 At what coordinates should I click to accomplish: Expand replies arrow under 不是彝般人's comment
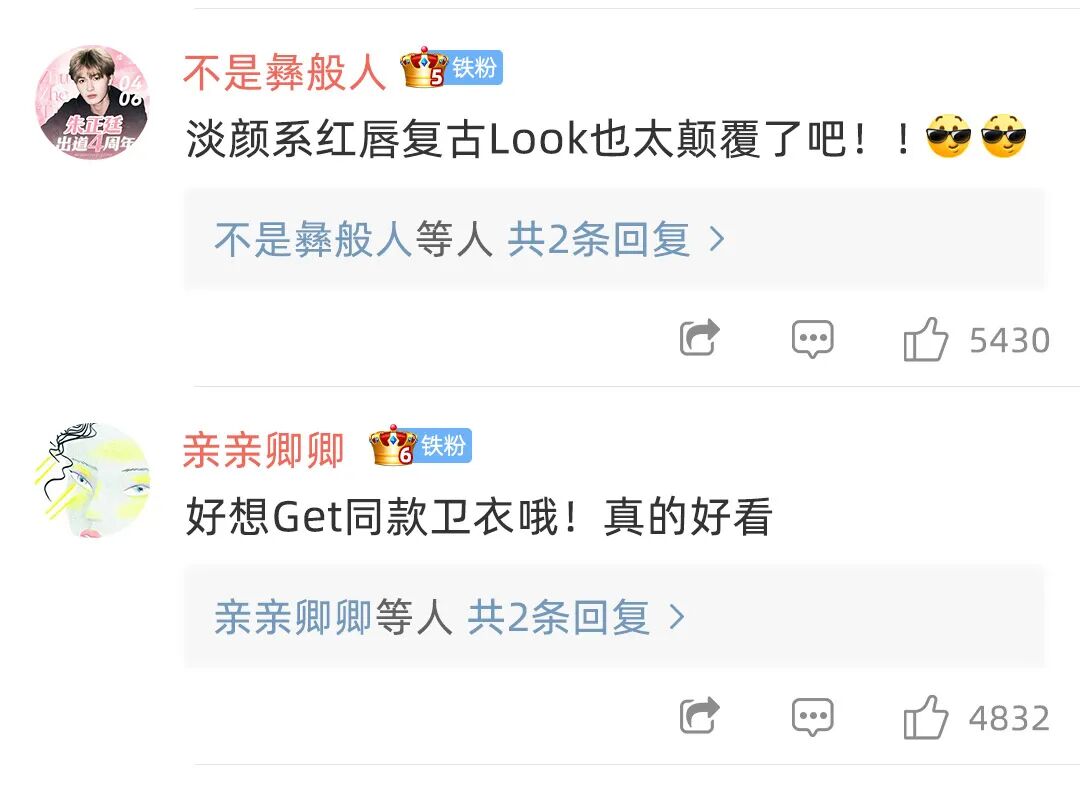click(x=717, y=240)
